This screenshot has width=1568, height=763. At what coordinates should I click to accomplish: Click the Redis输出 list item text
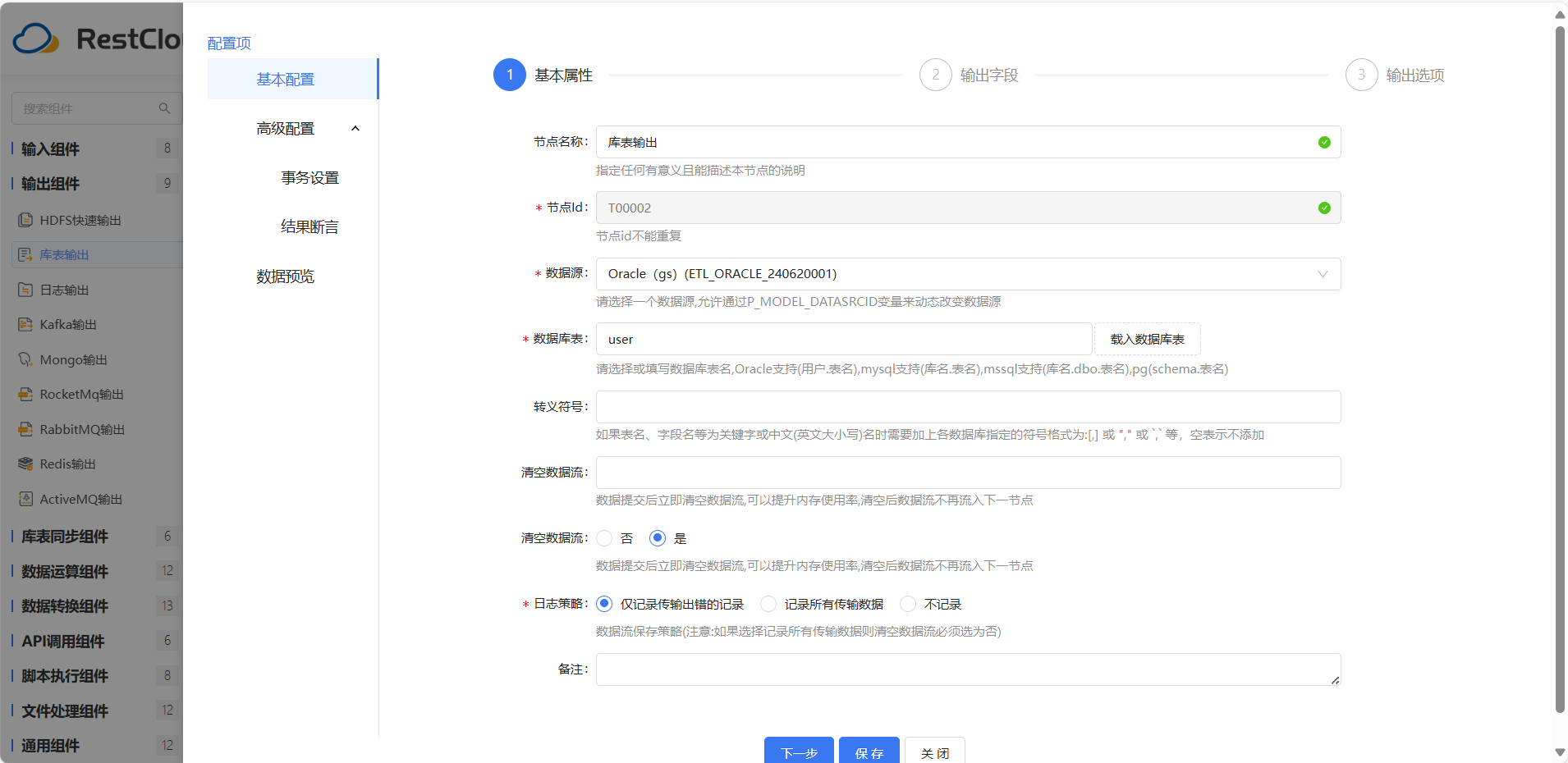pyautogui.click(x=68, y=464)
